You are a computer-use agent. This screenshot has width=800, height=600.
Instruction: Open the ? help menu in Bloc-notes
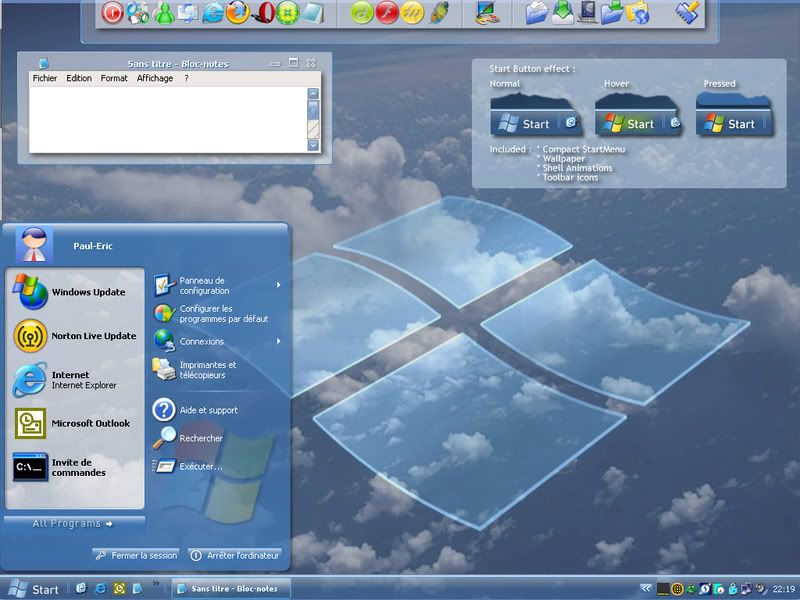tap(186, 78)
